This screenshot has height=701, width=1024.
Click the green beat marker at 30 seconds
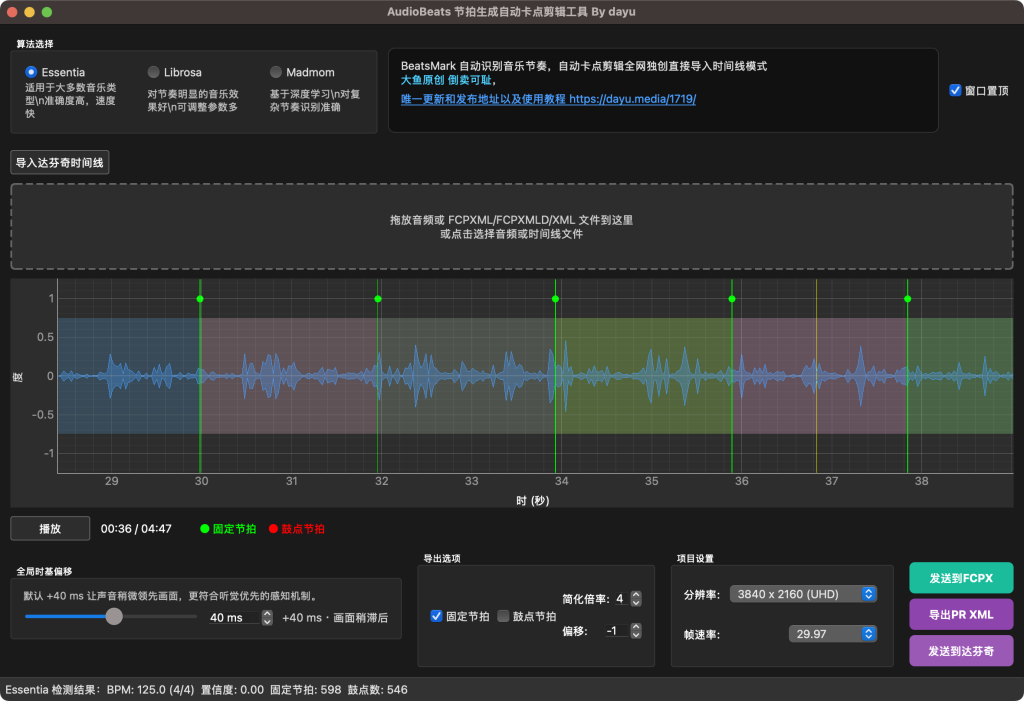(200, 299)
